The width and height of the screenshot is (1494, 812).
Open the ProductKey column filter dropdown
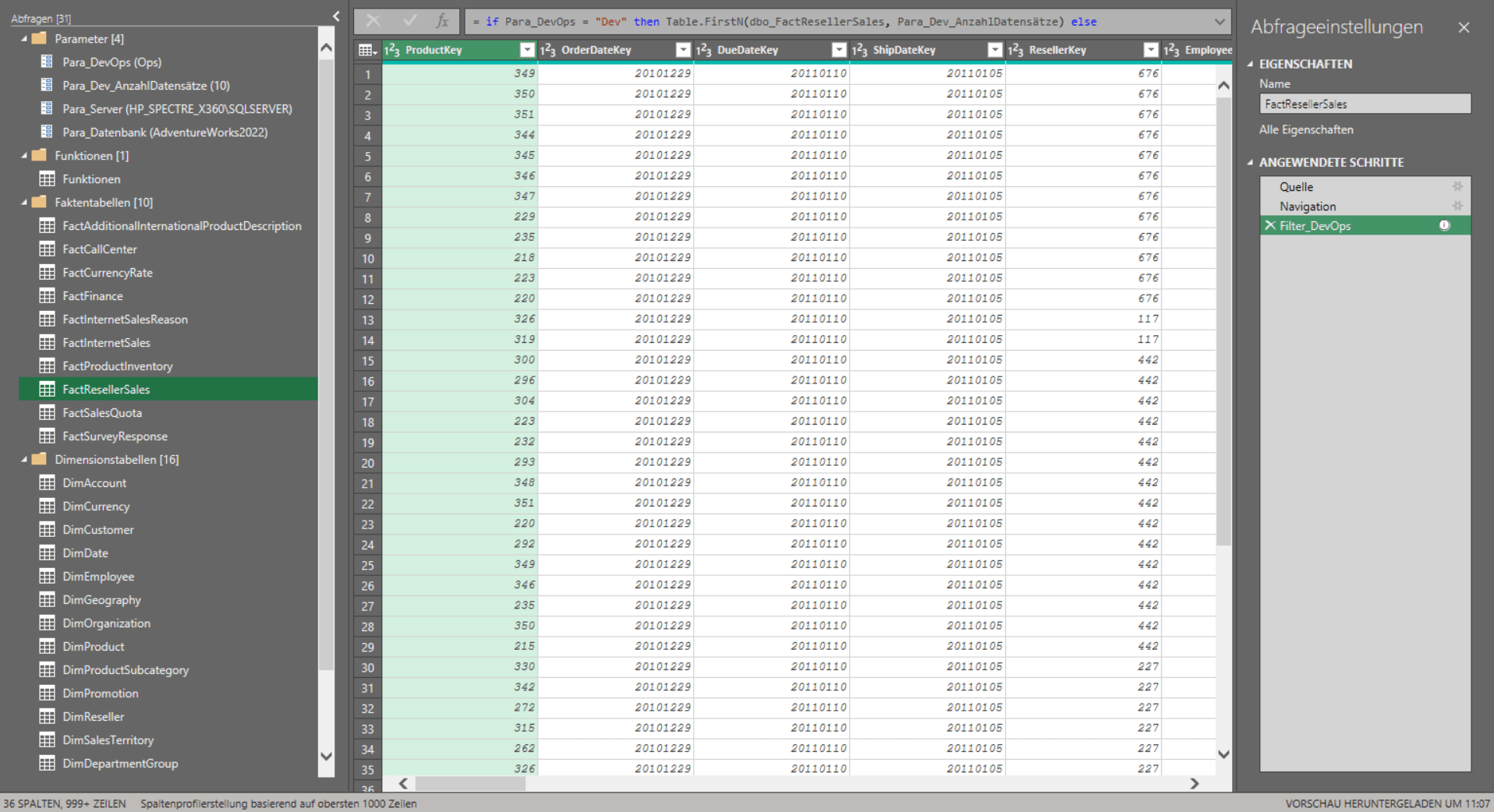point(527,49)
